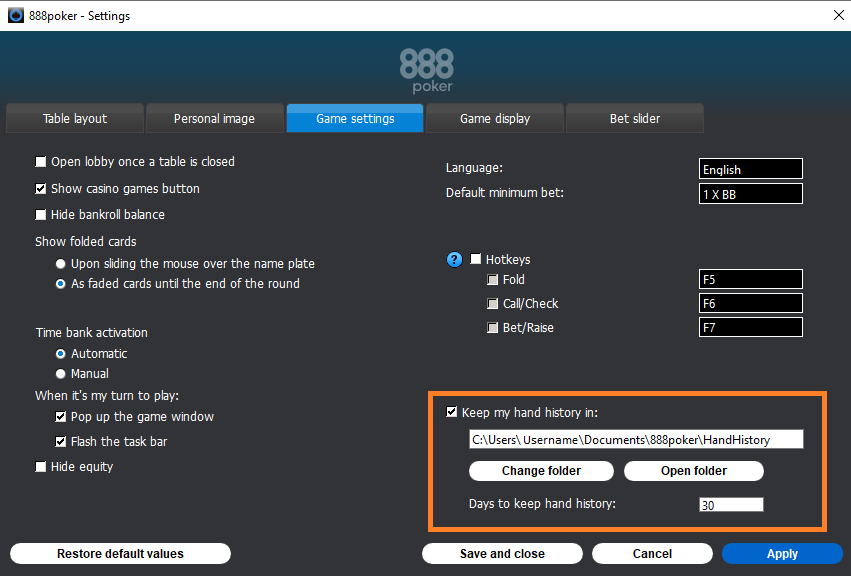Uncheck Keep my hand history in
This screenshot has height=576, width=851.
tap(452, 412)
